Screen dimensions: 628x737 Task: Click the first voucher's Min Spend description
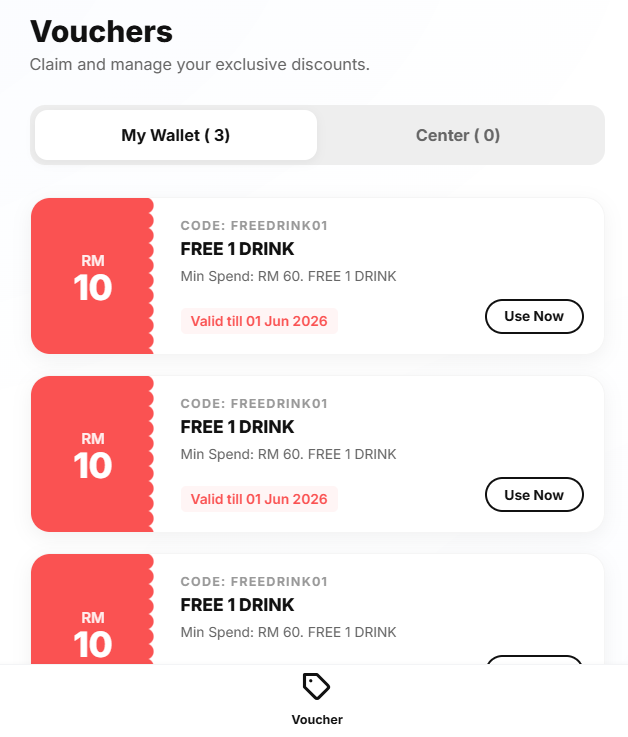click(x=288, y=276)
